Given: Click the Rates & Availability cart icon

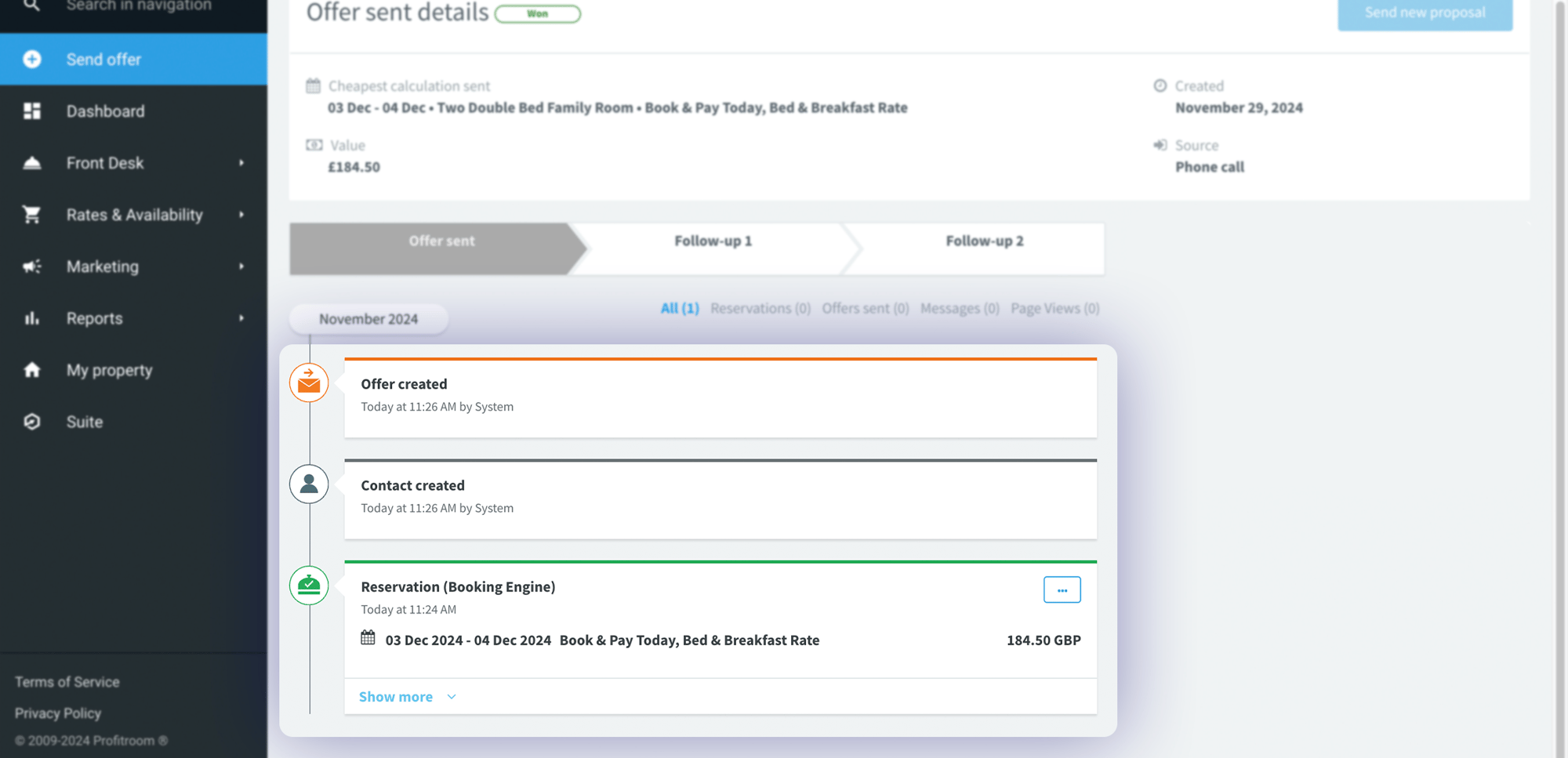Looking at the screenshot, I should 31,214.
